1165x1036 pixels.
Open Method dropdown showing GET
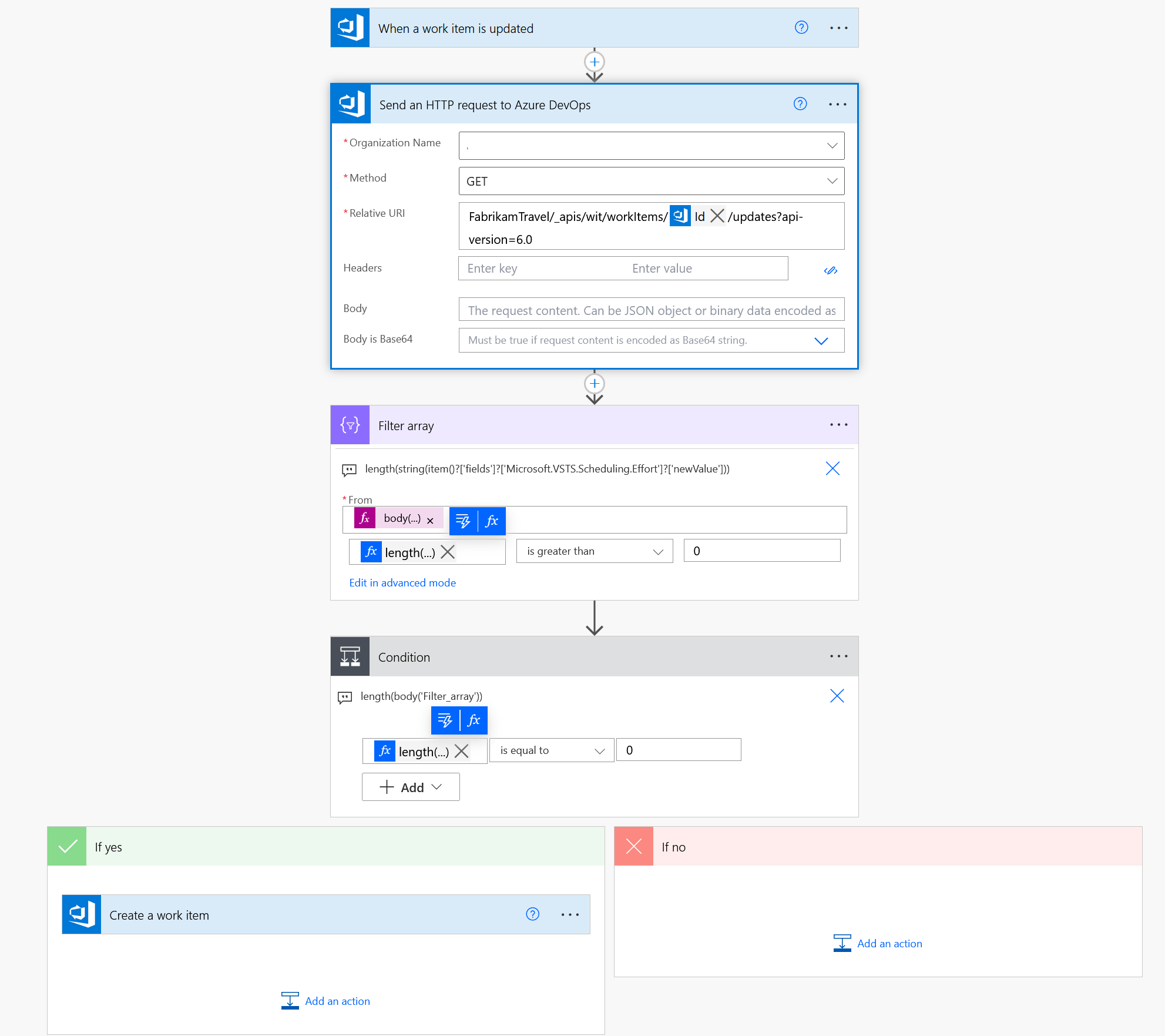click(832, 181)
